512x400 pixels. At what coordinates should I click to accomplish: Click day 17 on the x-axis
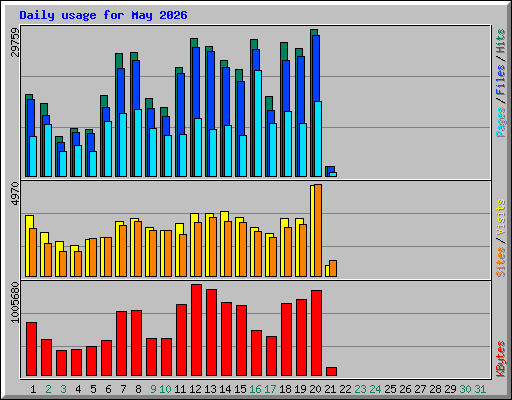pos(270,389)
